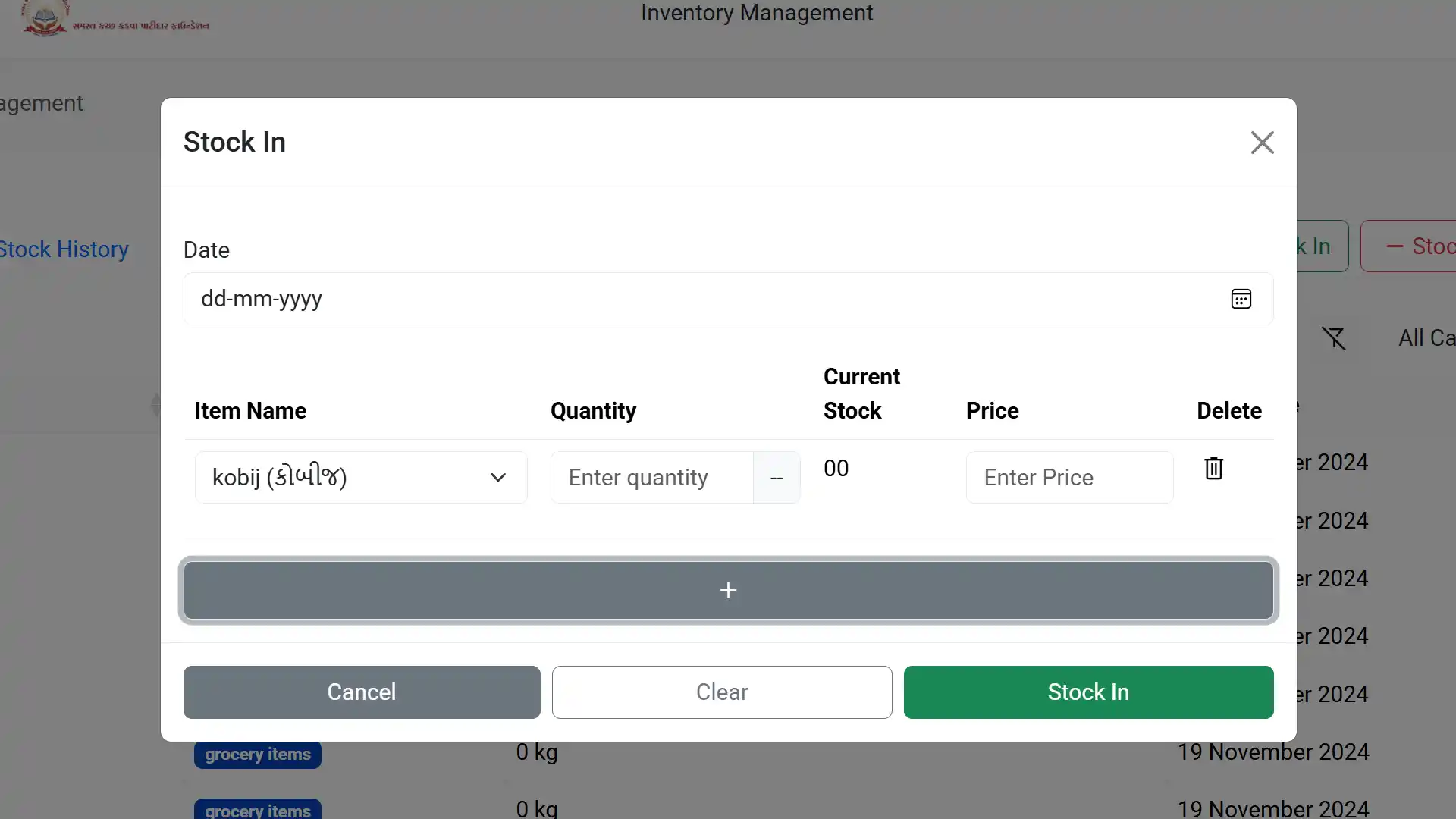Image resolution: width=1456 pixels, height=819 pixels.
Task: Click the Cancel button
Action: pos(362,692)
